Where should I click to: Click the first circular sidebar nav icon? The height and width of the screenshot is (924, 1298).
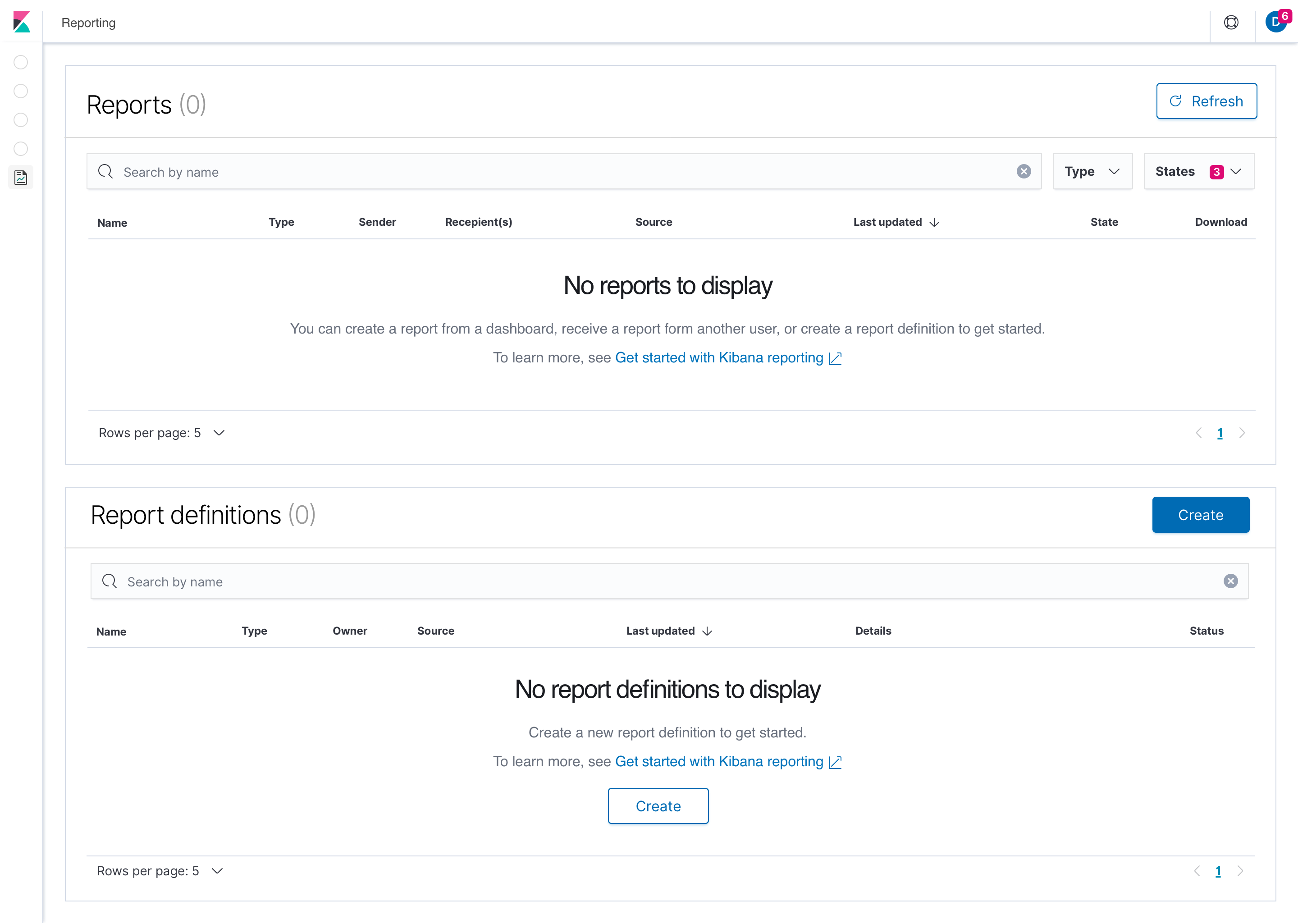coord(20,62)
